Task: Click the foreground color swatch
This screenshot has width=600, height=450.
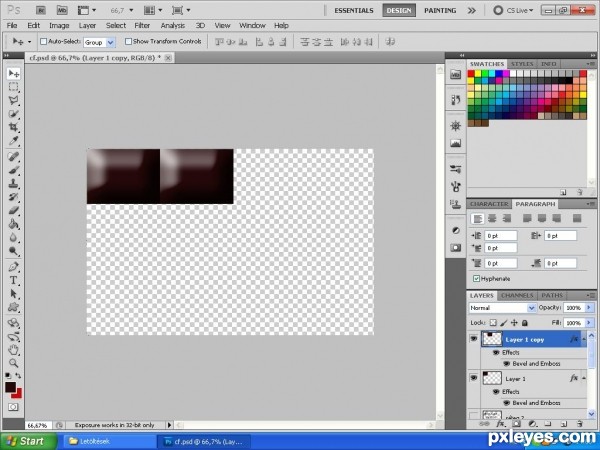Action: pos(10,387)
